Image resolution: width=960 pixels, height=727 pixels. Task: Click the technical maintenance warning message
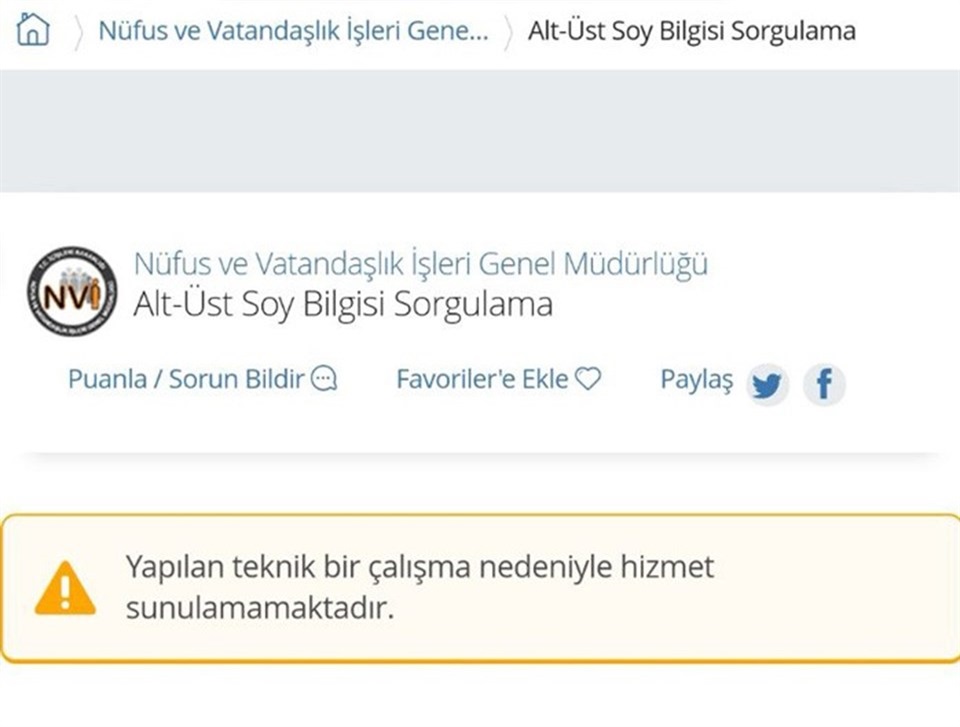tap(419, 587)
